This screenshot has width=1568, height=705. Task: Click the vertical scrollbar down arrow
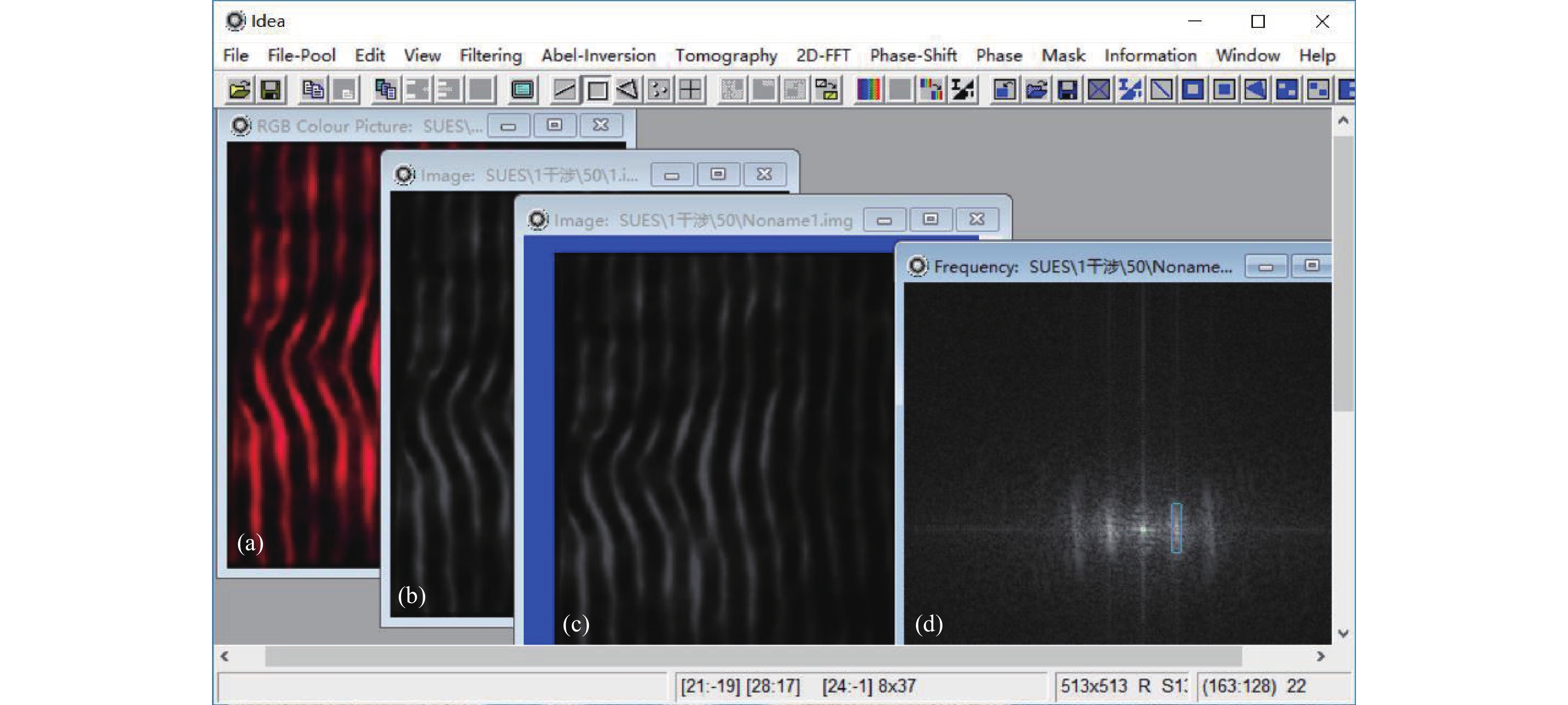(x=1344, y=633)
